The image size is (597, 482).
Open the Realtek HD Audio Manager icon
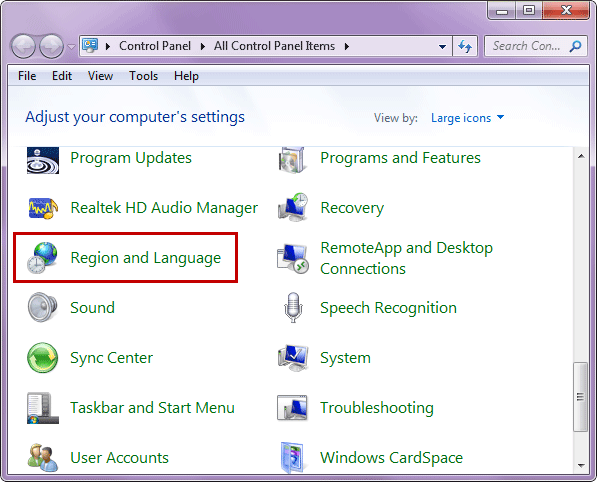click(x=43, y=208)
